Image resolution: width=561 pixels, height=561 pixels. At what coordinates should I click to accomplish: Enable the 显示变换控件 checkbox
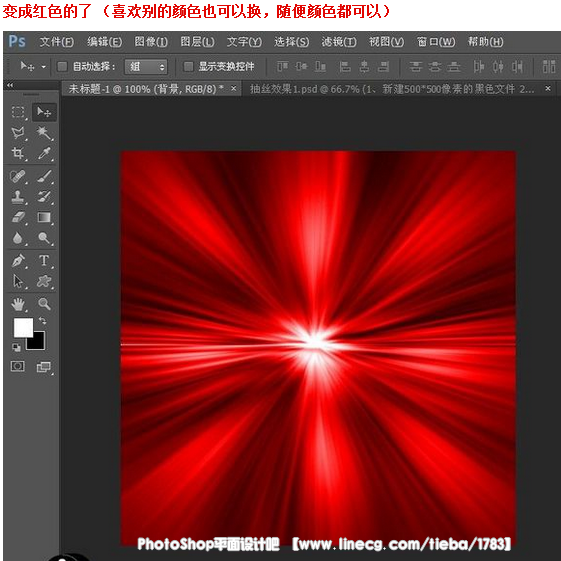tap(188, 66)
